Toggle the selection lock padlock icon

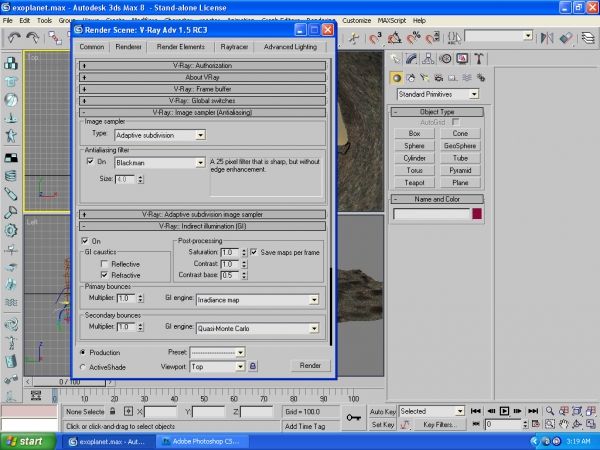pyautogui.click(x=112, y=411)
